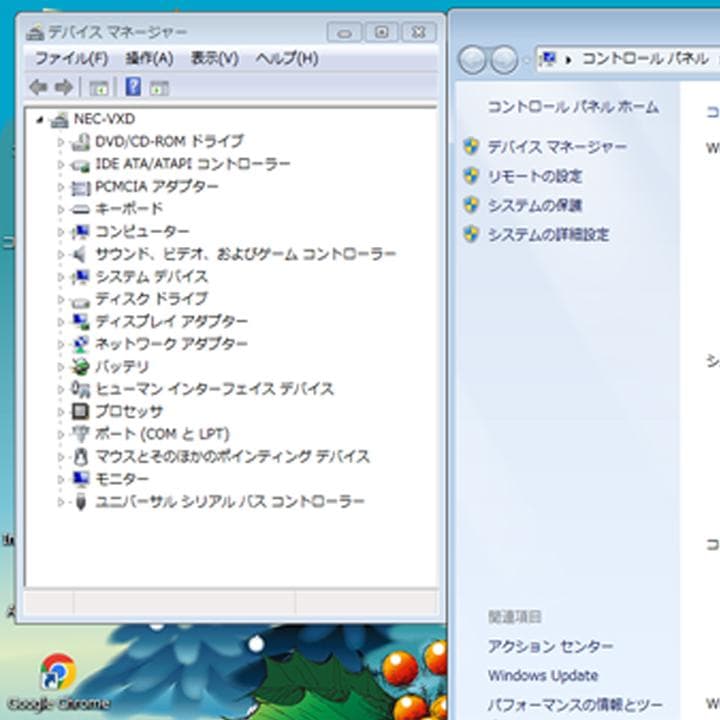Image resolution: width=720 pixels, height=720 pixels.
Task: Open the ヘルプ(H) menu
Action: pyautogui.click(x=287, y=58)
